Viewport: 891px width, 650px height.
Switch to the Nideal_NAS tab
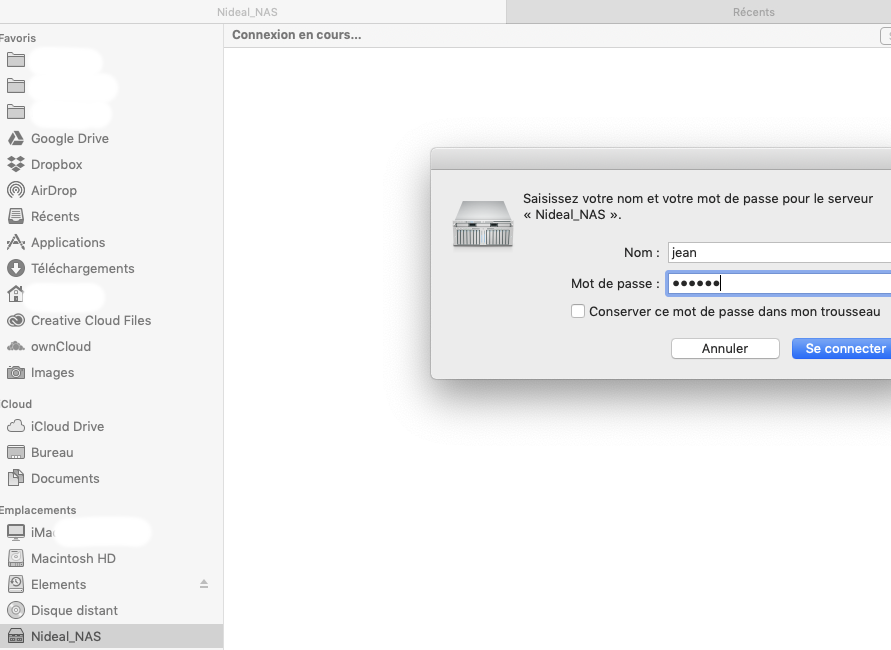click(247, 12)
